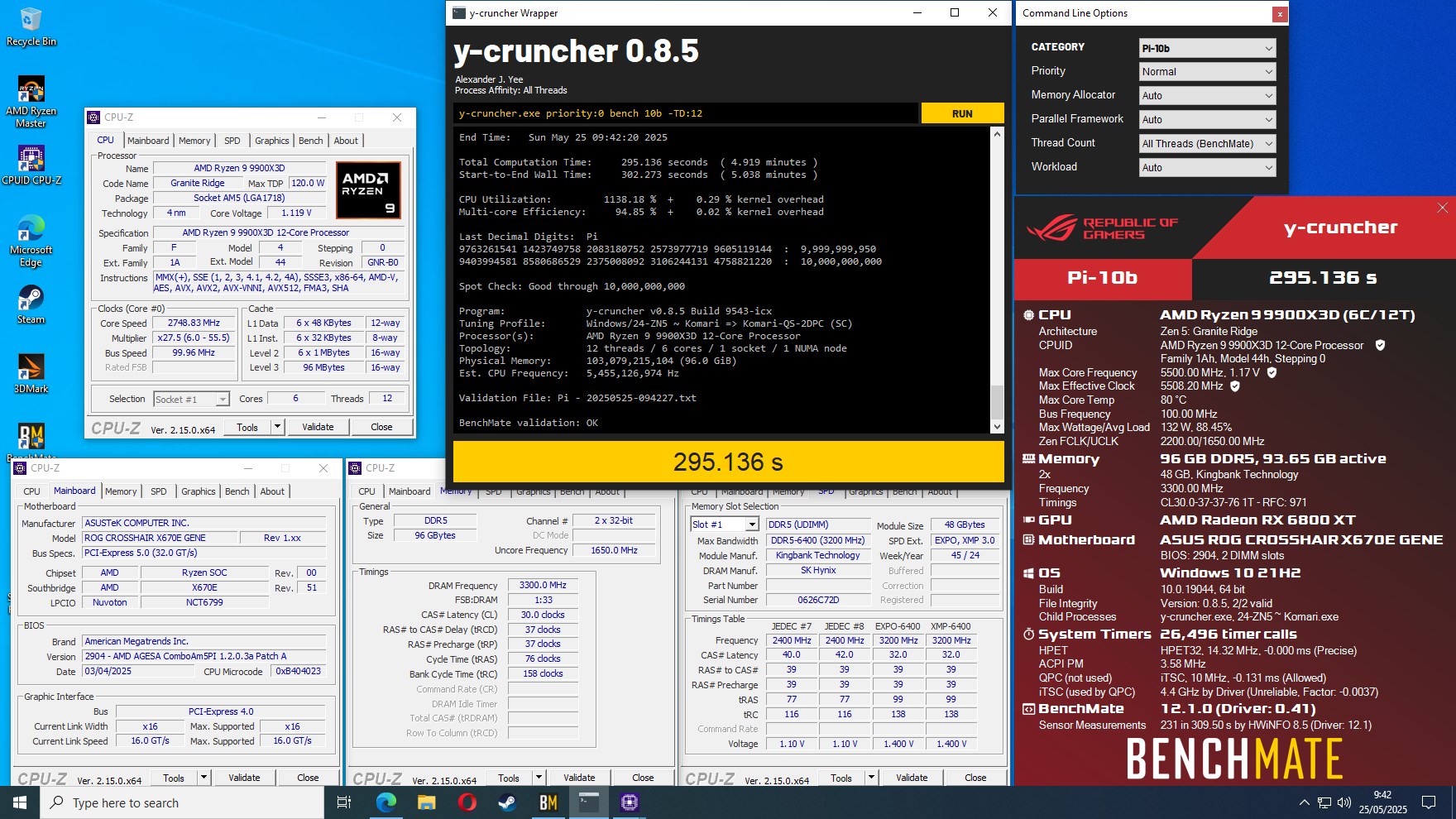The height and width of the screenshot is (819, 1456).
Task: Open the Workload dropdown
Action: [1207, 168]
